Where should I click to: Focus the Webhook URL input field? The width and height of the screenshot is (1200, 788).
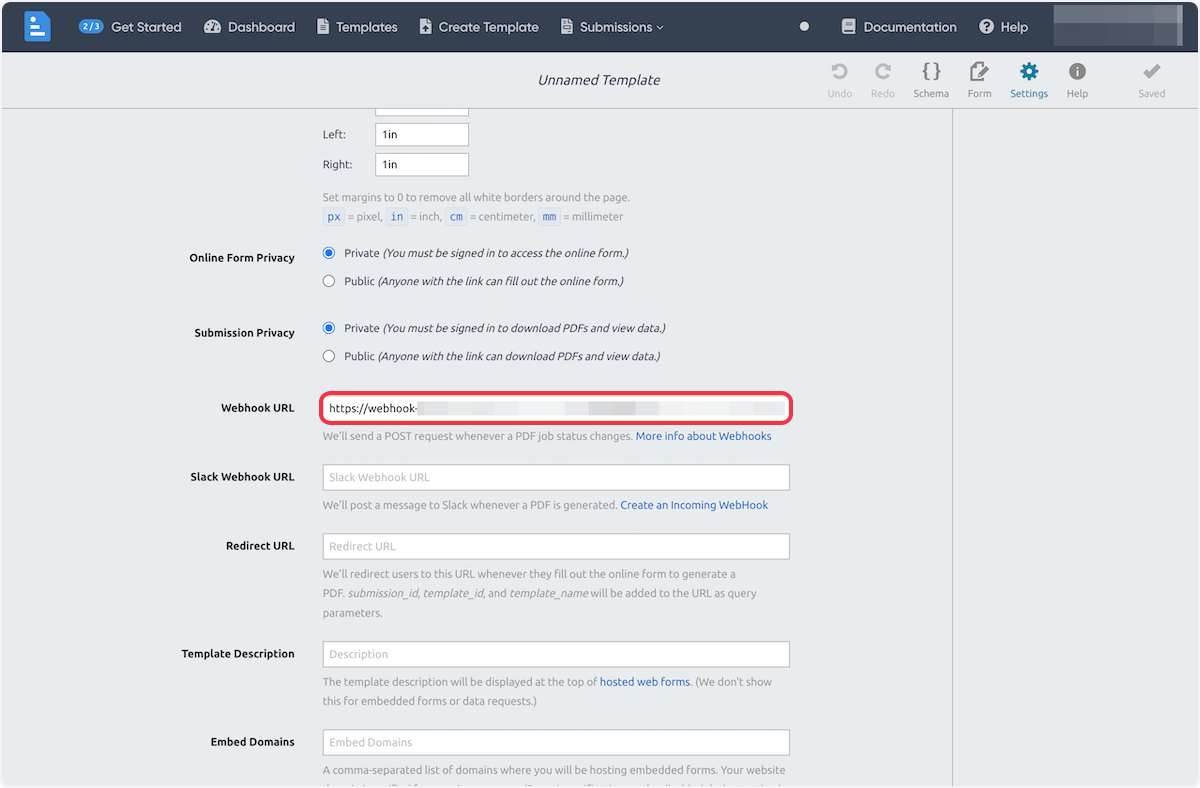(x=556, y=408)
